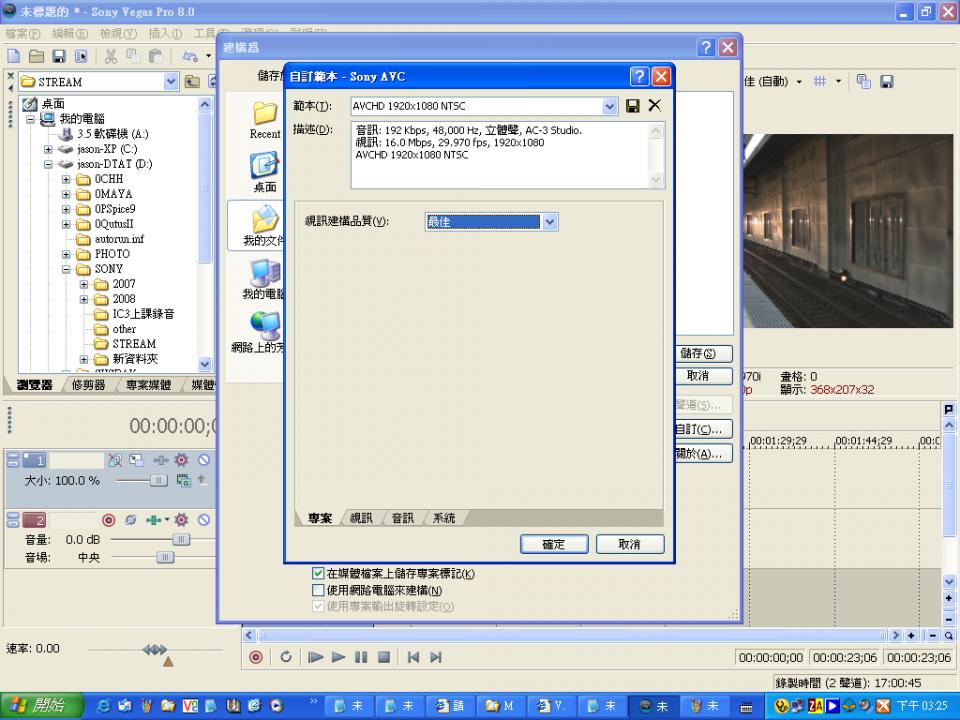Image resolution: width=960 pixels, height=720 pixels.
Task: Expand the 0CHH folder node
Action: [66, 179]
